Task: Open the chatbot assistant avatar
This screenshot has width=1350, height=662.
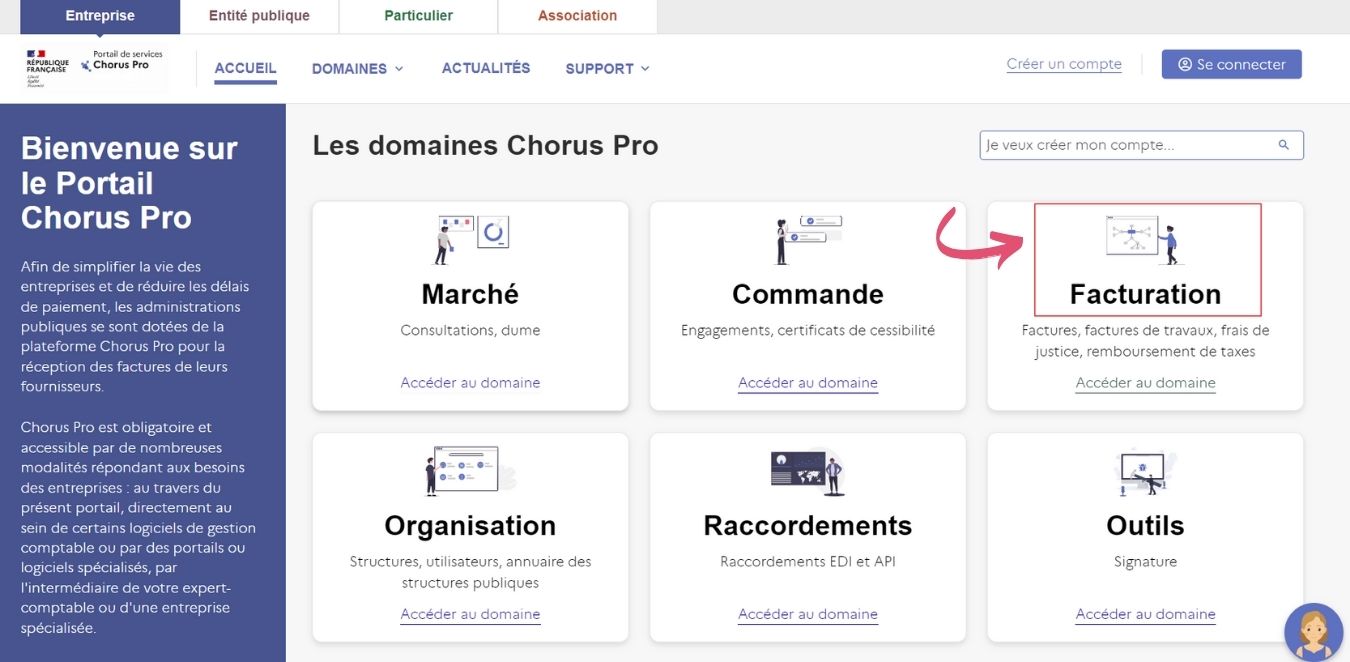Action: tap(1313, 632)
